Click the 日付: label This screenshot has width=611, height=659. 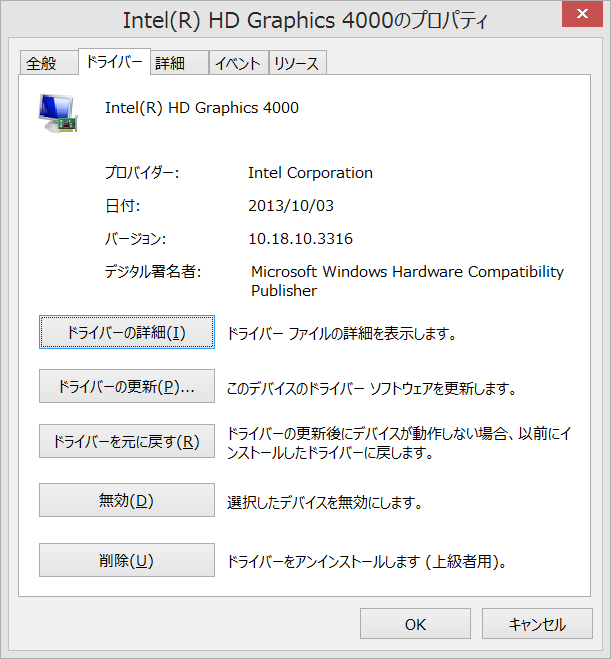click(x=122, y=206)
